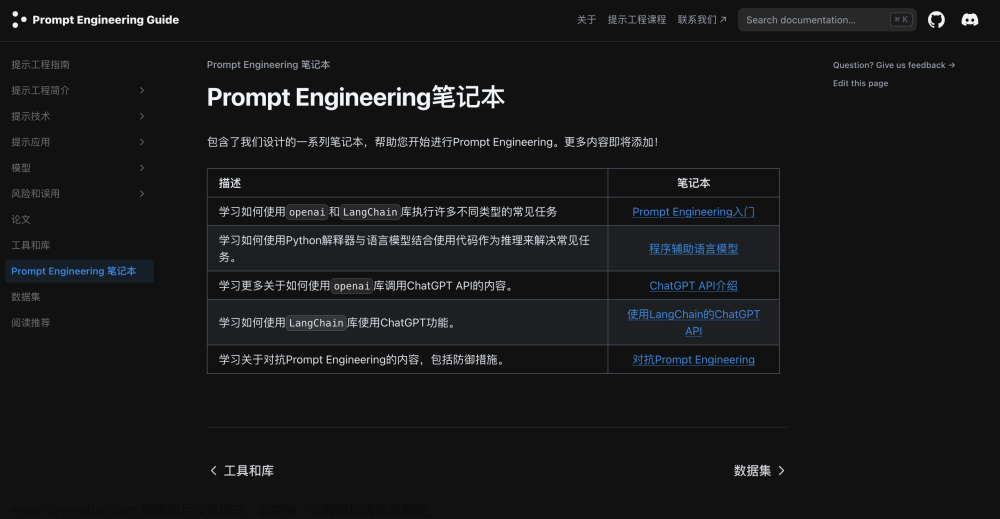
Task: Click the Prompt Engineering笔记本 page heading
Action: [356, 98]
